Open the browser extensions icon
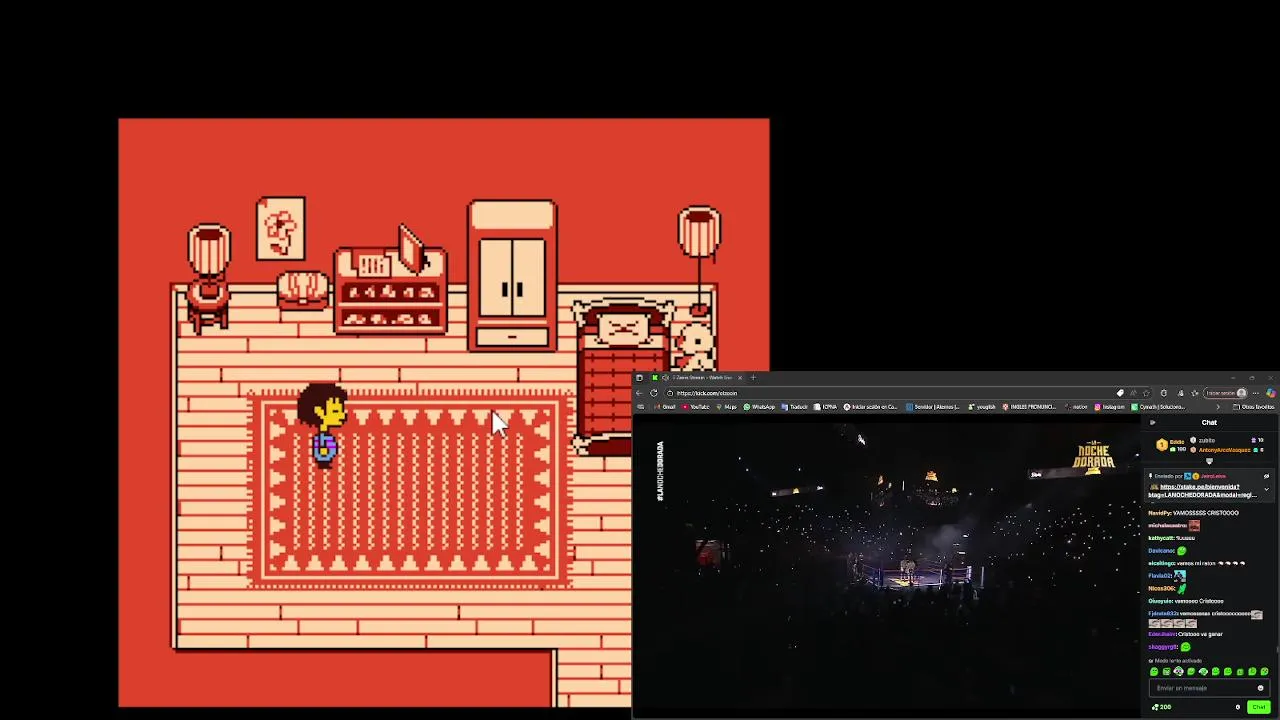Viewport: 1280px width, 720px height. 1164,393
